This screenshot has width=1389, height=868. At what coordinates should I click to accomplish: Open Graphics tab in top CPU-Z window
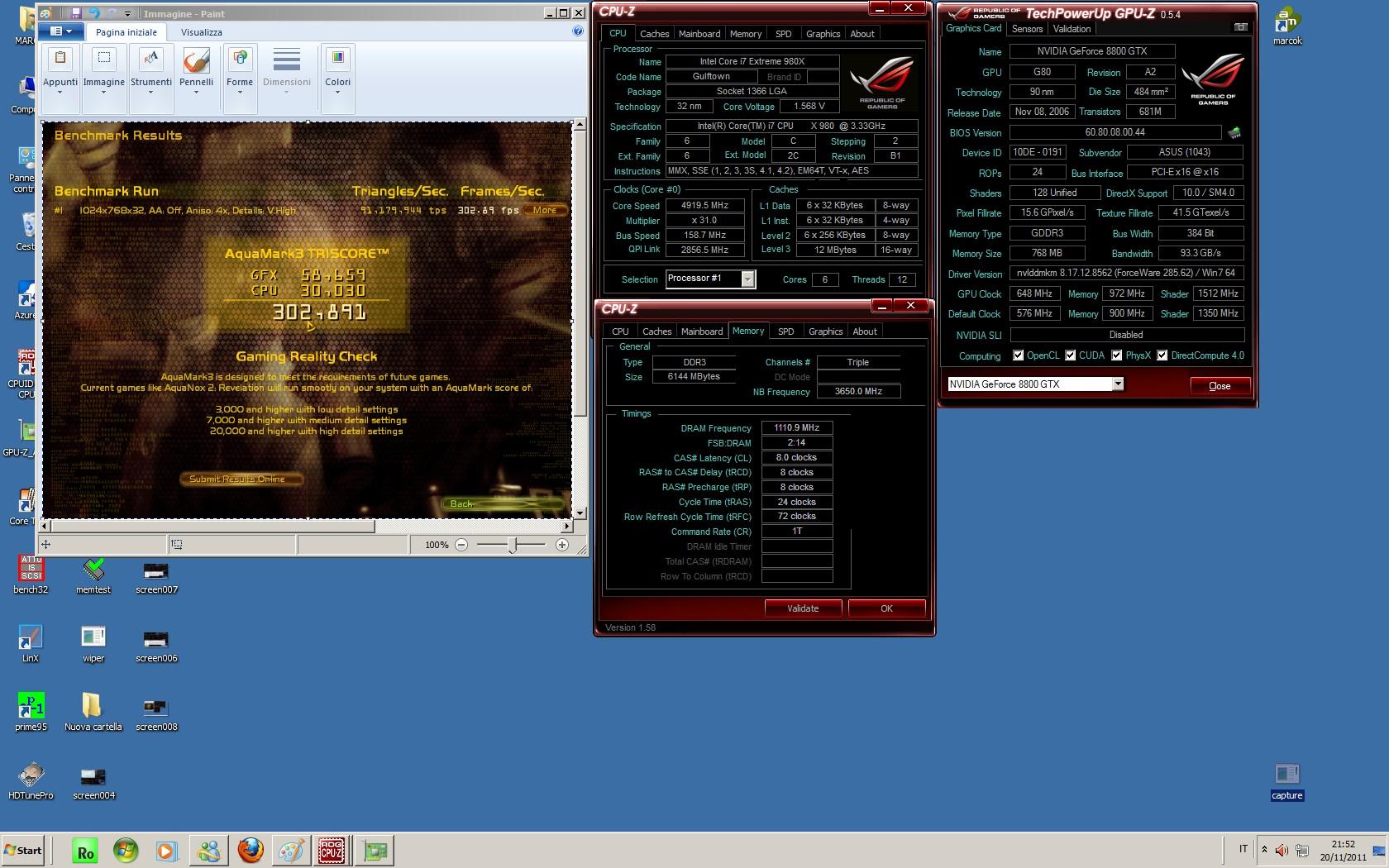[823, 34]
